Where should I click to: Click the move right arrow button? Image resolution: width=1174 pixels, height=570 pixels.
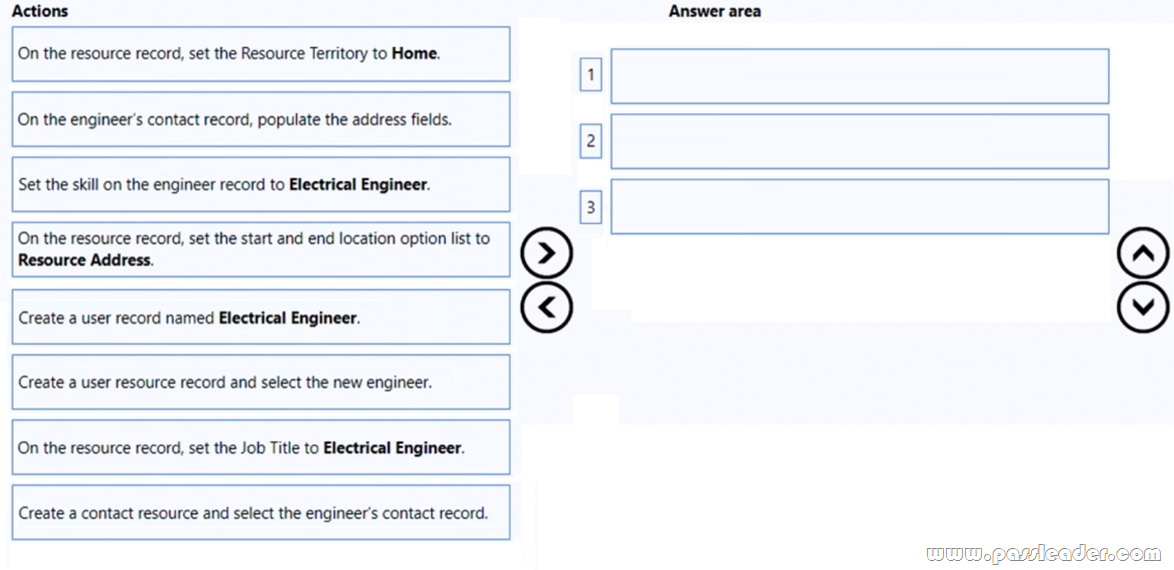(x=546, y=254)
